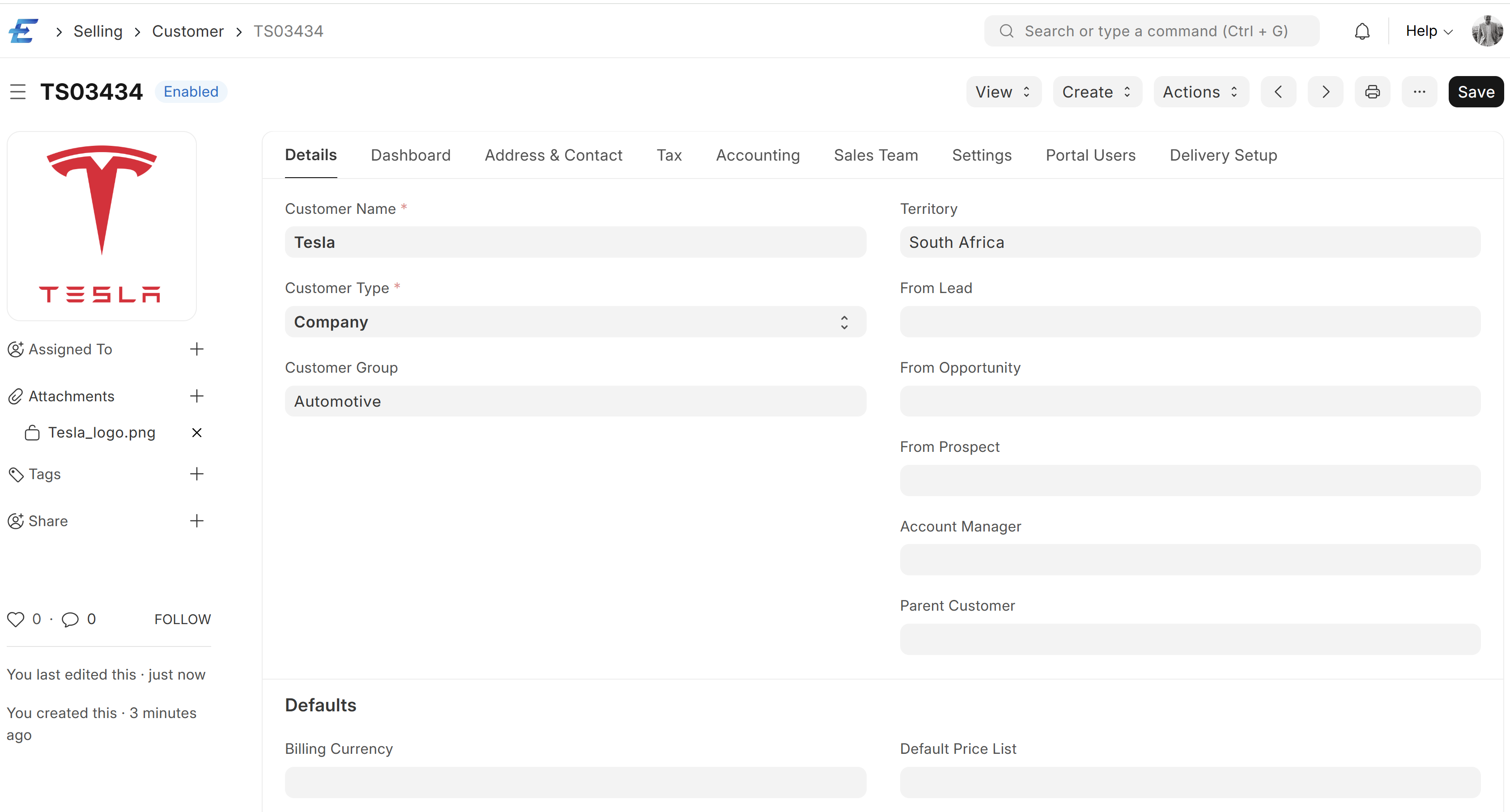1510x812 pixels.
Task: Switch to the Accounting tab
Action: click(757, 155)
